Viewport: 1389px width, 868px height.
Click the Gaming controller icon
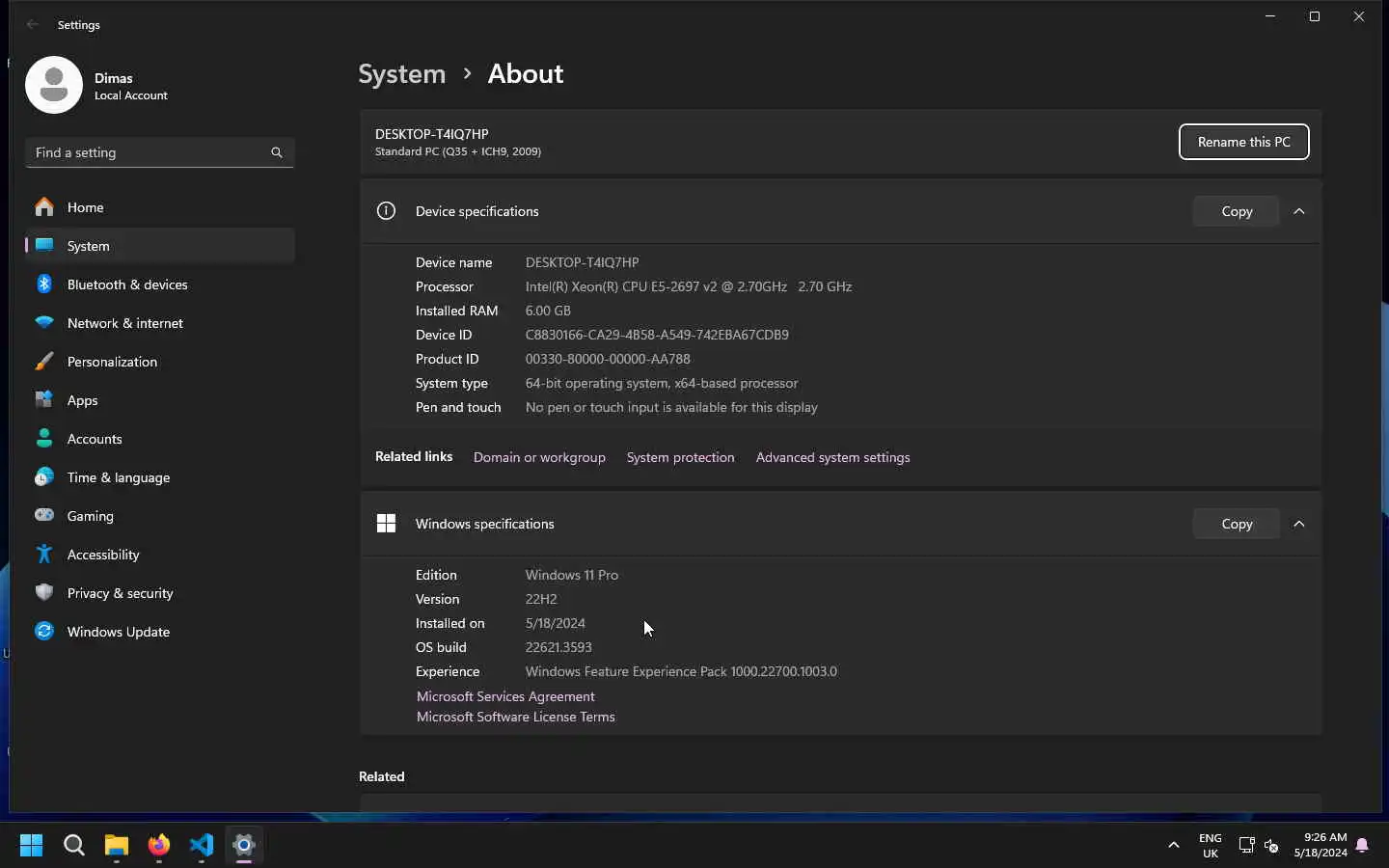tap(44, 515)
